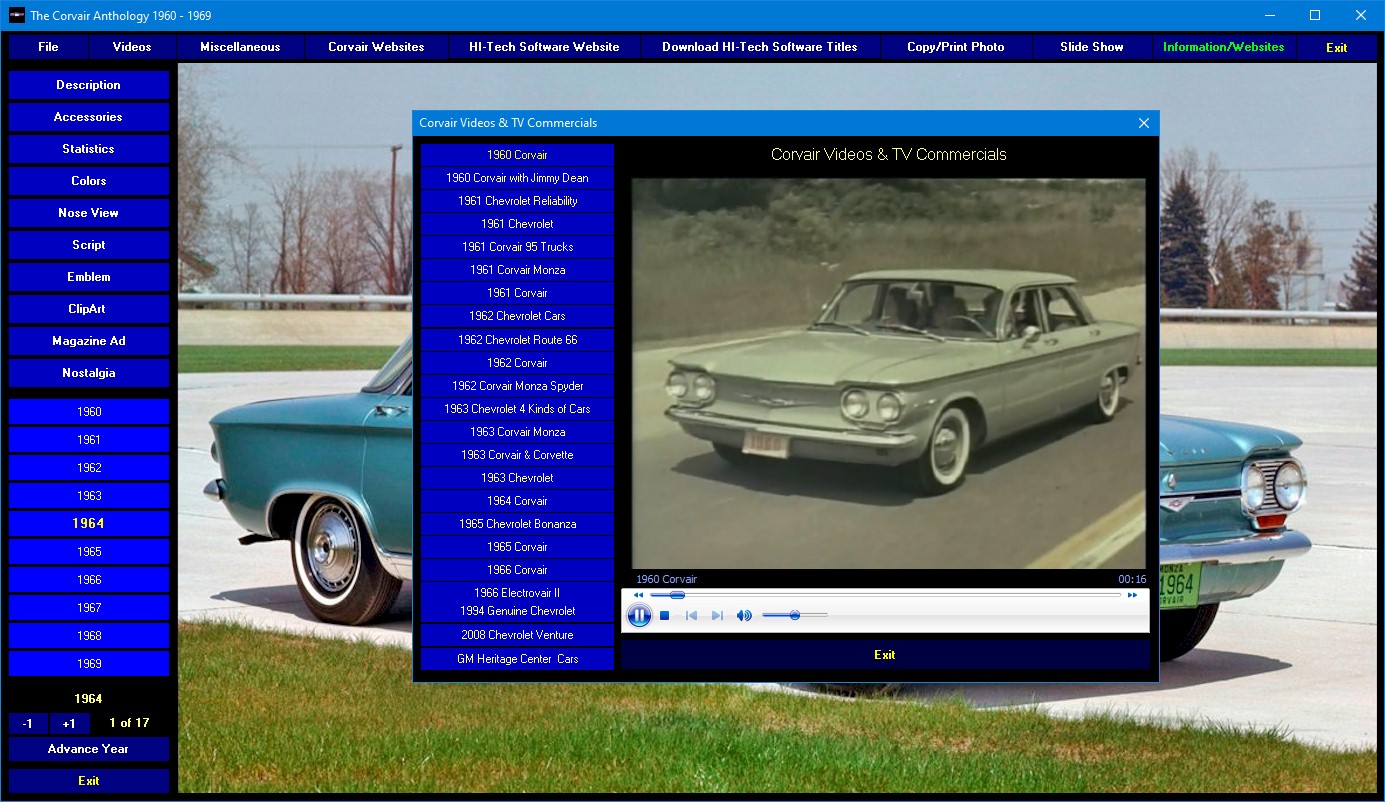Image resolution: width=1385 pixels, height=802 pixels.
Task: Play the 1966 Electrovair II video
Action: [x=517, y=593]
